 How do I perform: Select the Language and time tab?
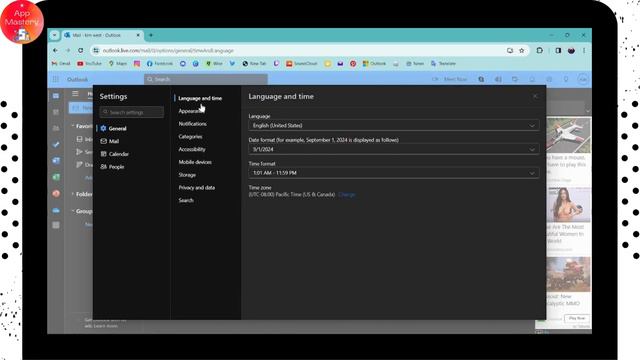pos(200,98)
